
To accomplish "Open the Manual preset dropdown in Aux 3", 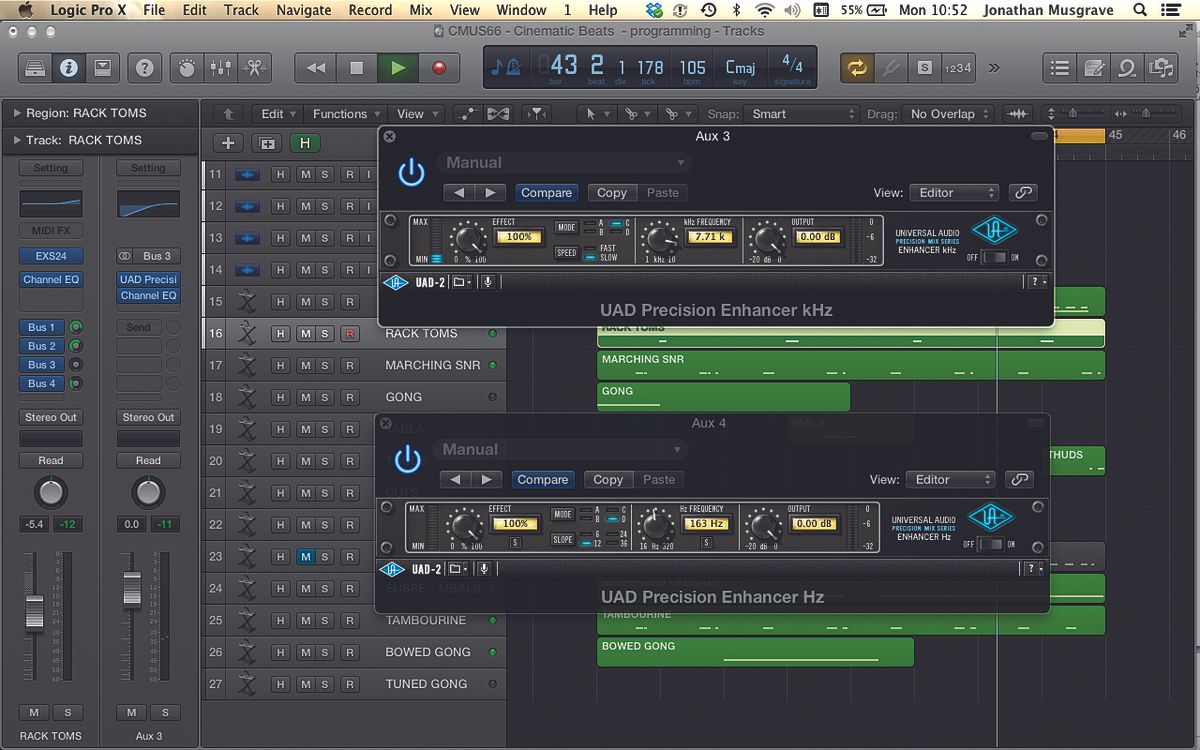I will pyautogui.click(x=563, y=162).
